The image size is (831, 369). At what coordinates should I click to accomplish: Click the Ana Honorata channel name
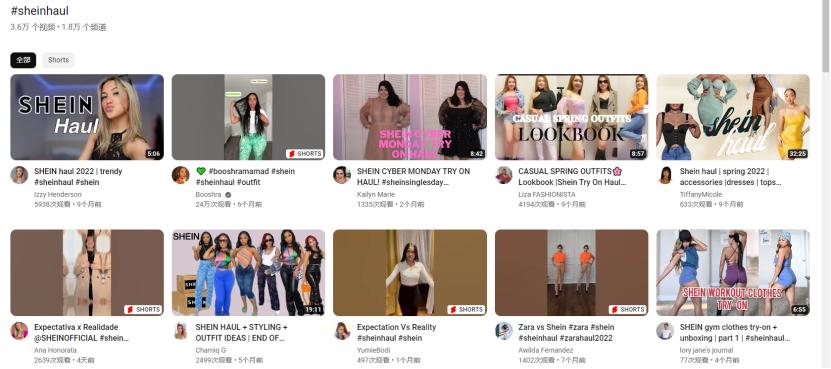click(x=55, y=350)
